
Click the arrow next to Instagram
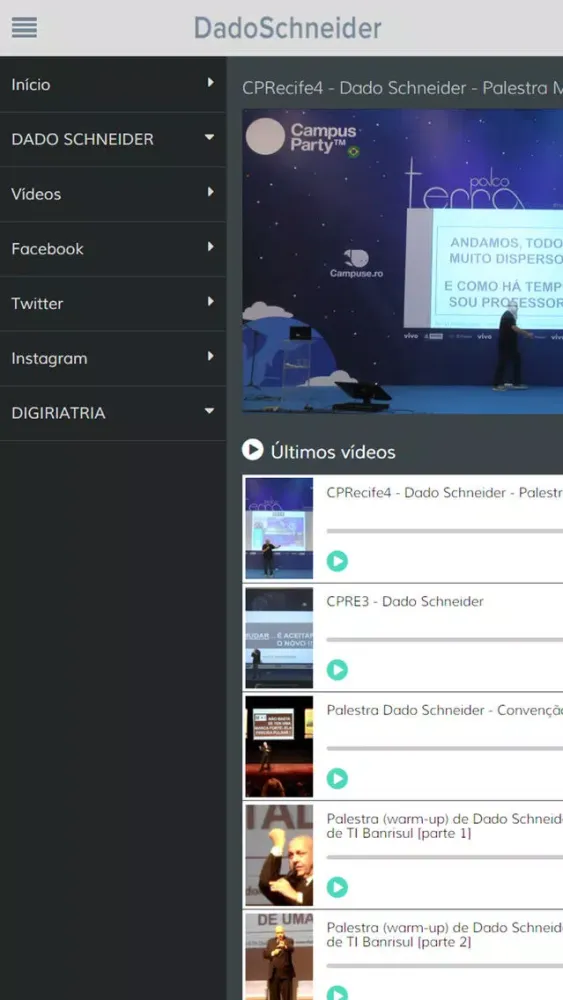click(x=210, y=357)
